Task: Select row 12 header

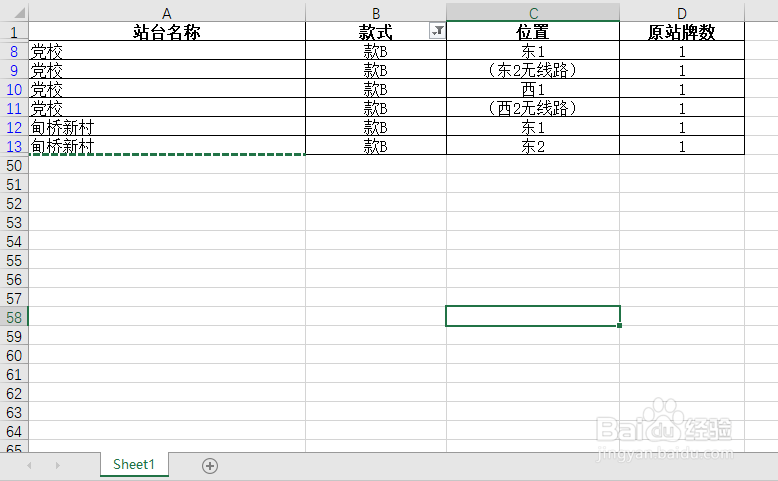Action: click(14, 127)
